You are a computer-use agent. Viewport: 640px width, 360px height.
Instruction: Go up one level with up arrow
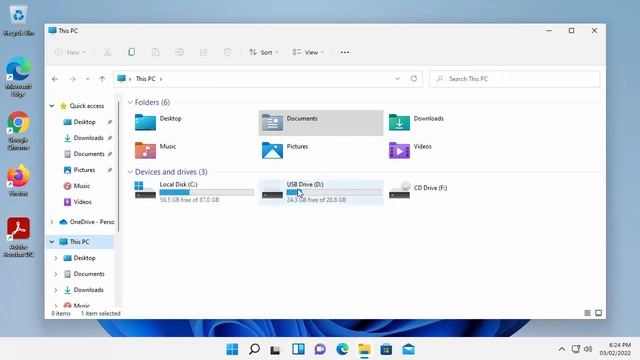(102, 79)
